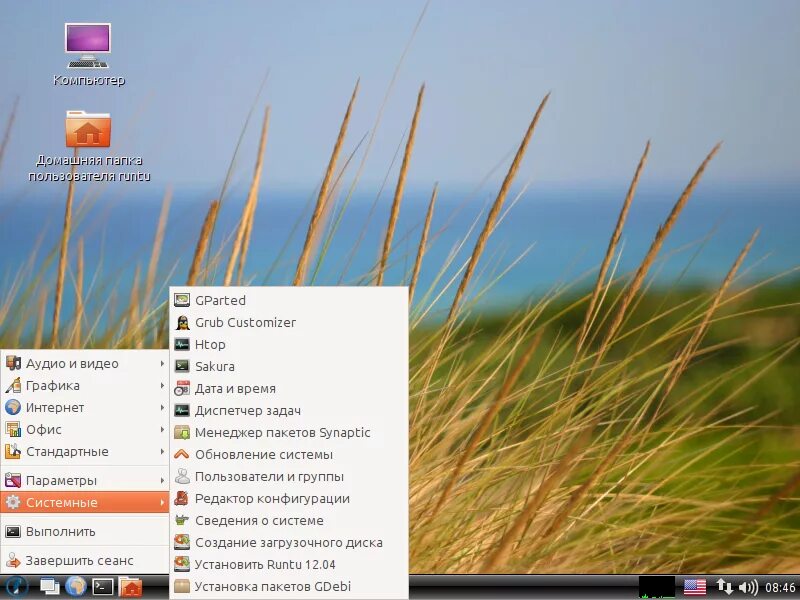Open Пользователи и группы entry
The width and height of the screenshot is (800, 600).
[x=289, y=476]
